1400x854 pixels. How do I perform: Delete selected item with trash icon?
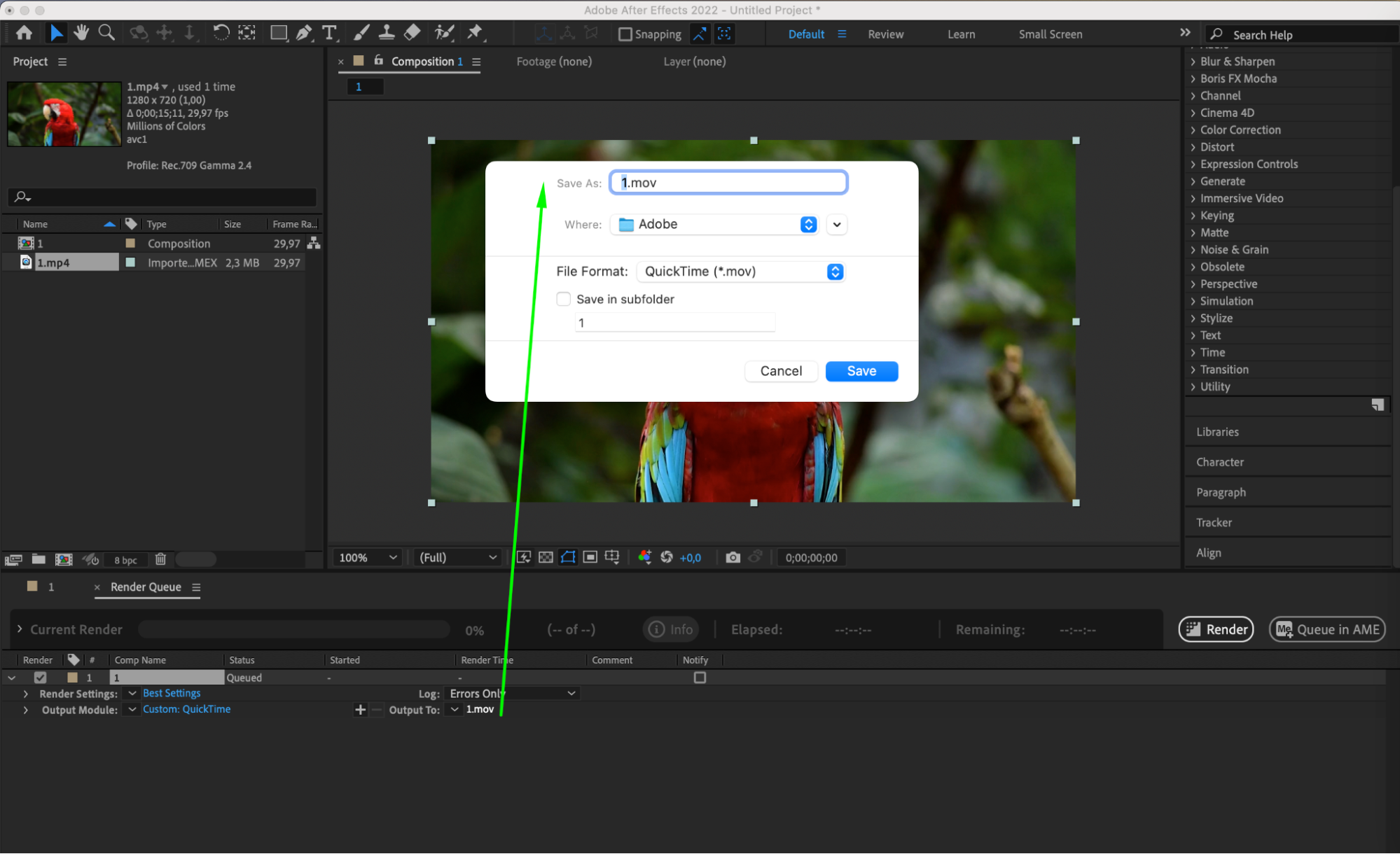160,559
